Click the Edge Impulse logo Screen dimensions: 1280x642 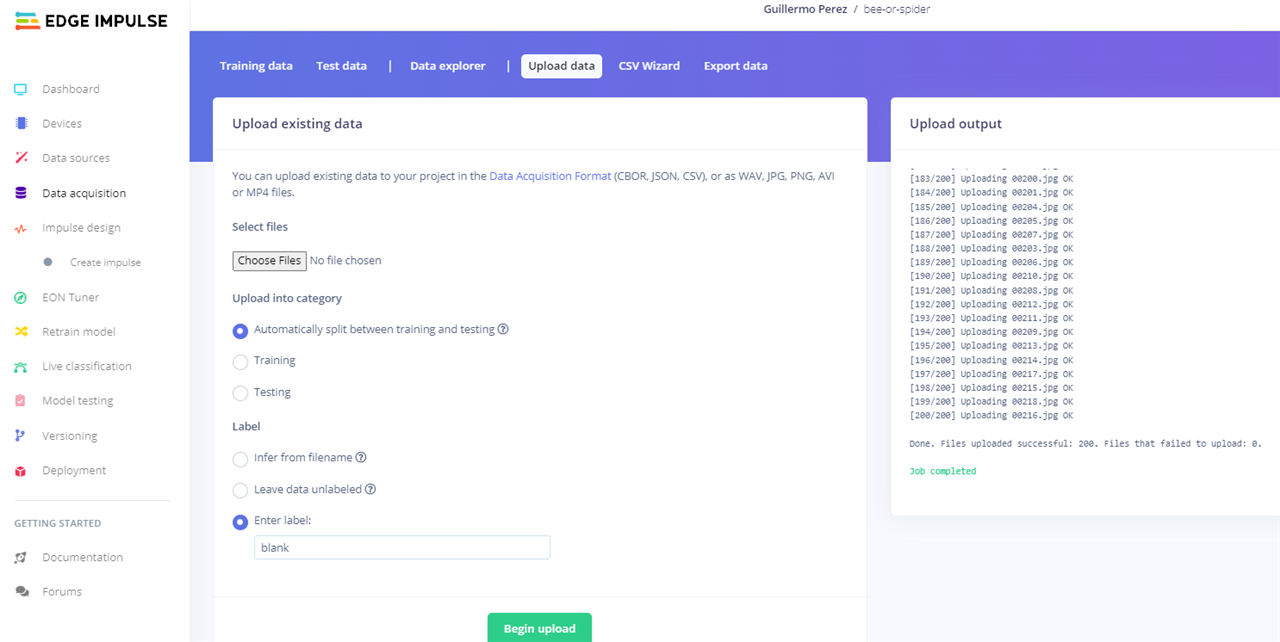click(x=91, y=21)
